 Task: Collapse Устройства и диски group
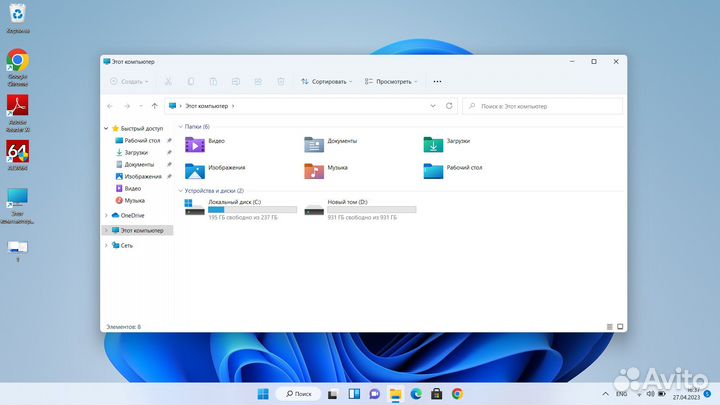coord(180,191)
